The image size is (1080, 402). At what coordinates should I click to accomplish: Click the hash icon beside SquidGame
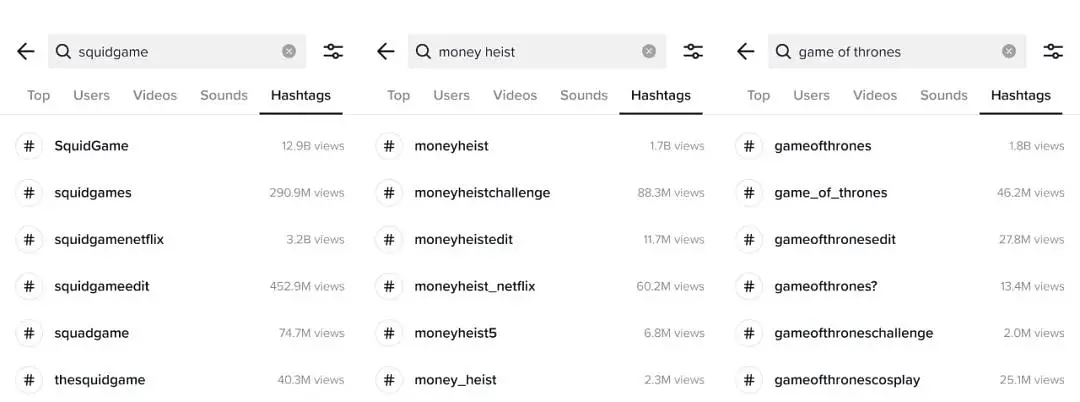[x=29, y=146]
